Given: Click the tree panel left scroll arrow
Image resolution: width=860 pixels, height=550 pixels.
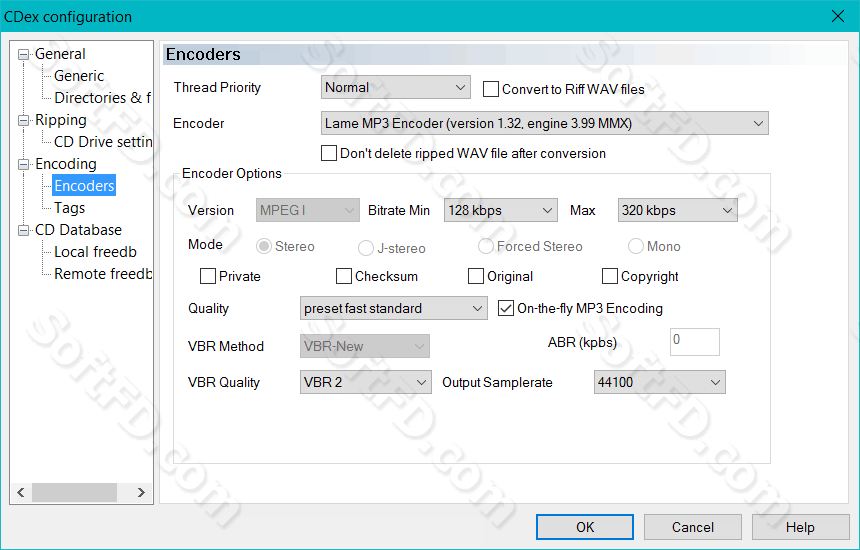Looking at the screenshot, I should point(21,492).
